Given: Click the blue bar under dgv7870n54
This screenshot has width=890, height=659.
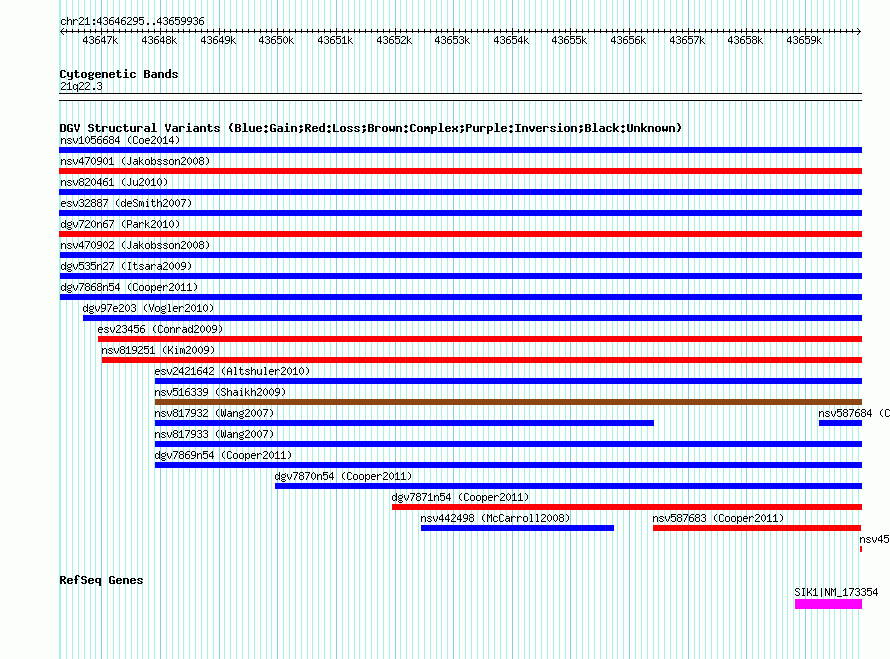Looking at the screenshot, I should [568, 486].
